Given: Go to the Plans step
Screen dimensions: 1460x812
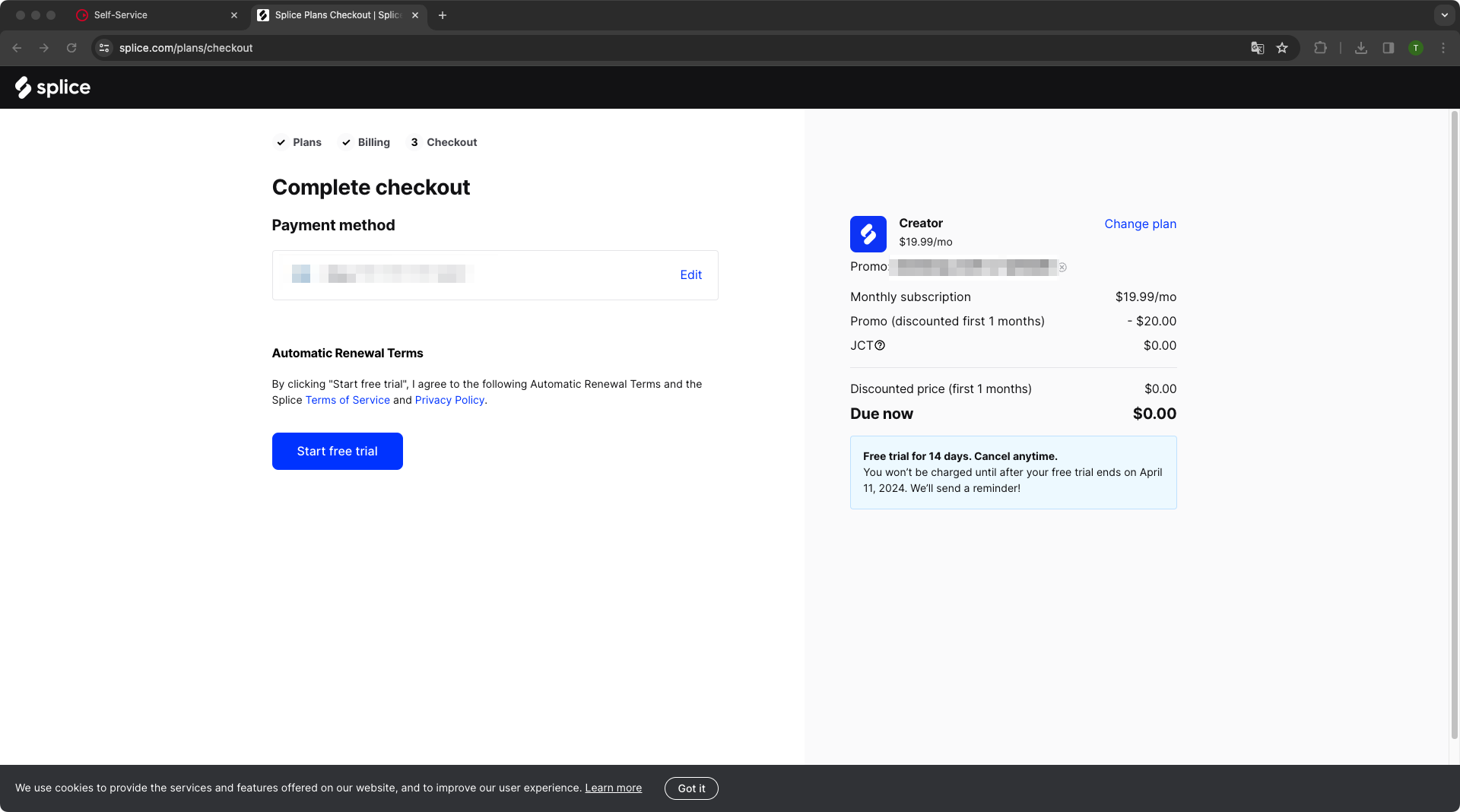Looking at the screenshot, I should click(x=298, y=142).
